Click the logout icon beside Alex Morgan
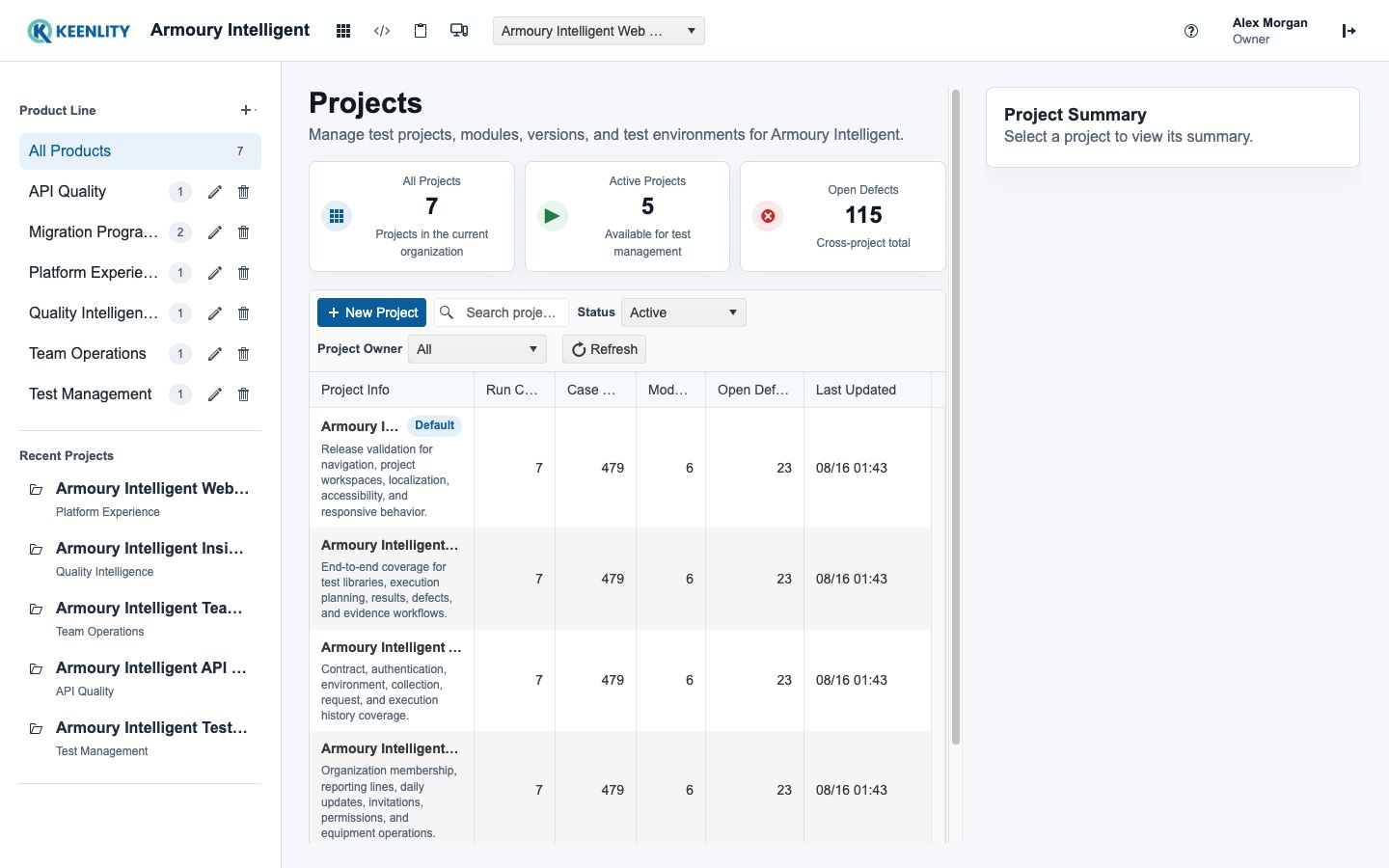 point(1349,31)
